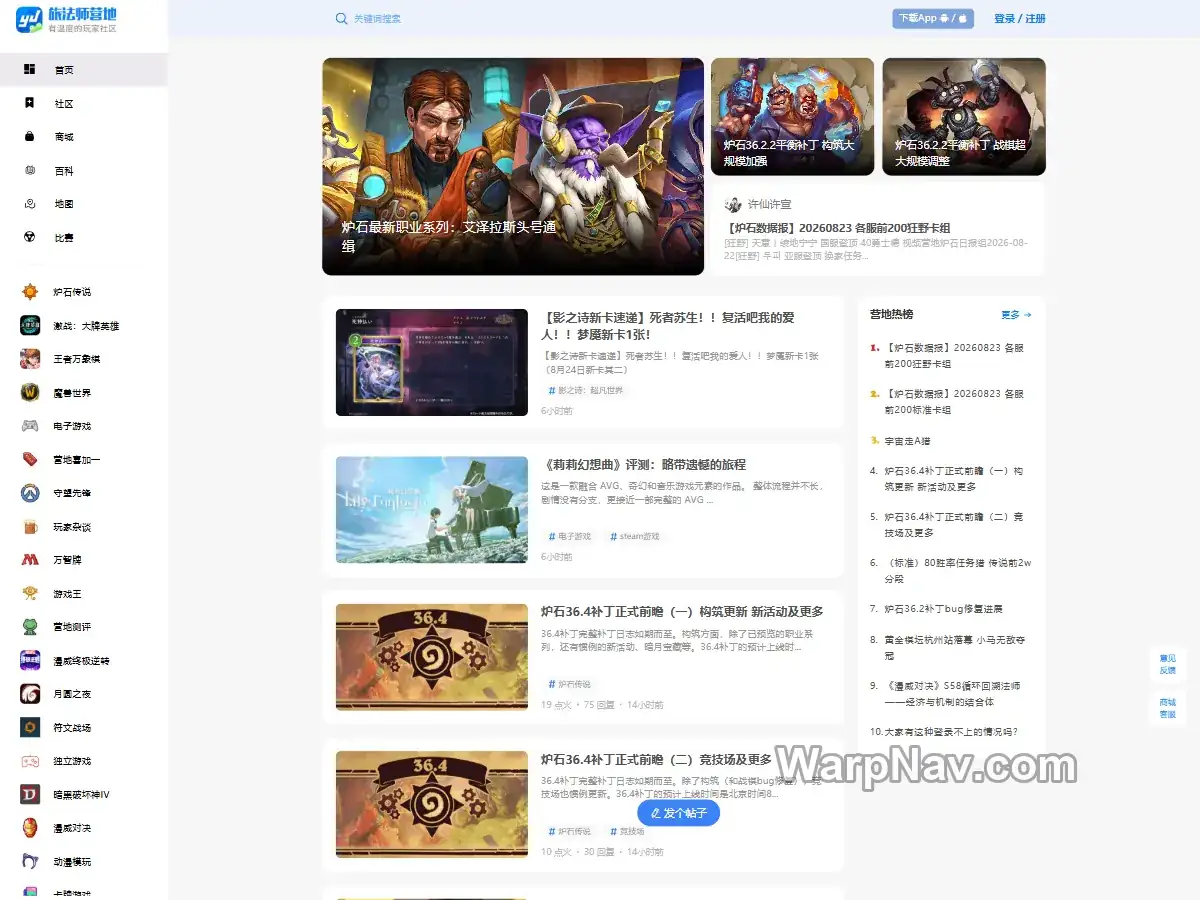Select the 游戏王 category icon
The width and height of the screenshot is (1200, 900).
[30, 593]
